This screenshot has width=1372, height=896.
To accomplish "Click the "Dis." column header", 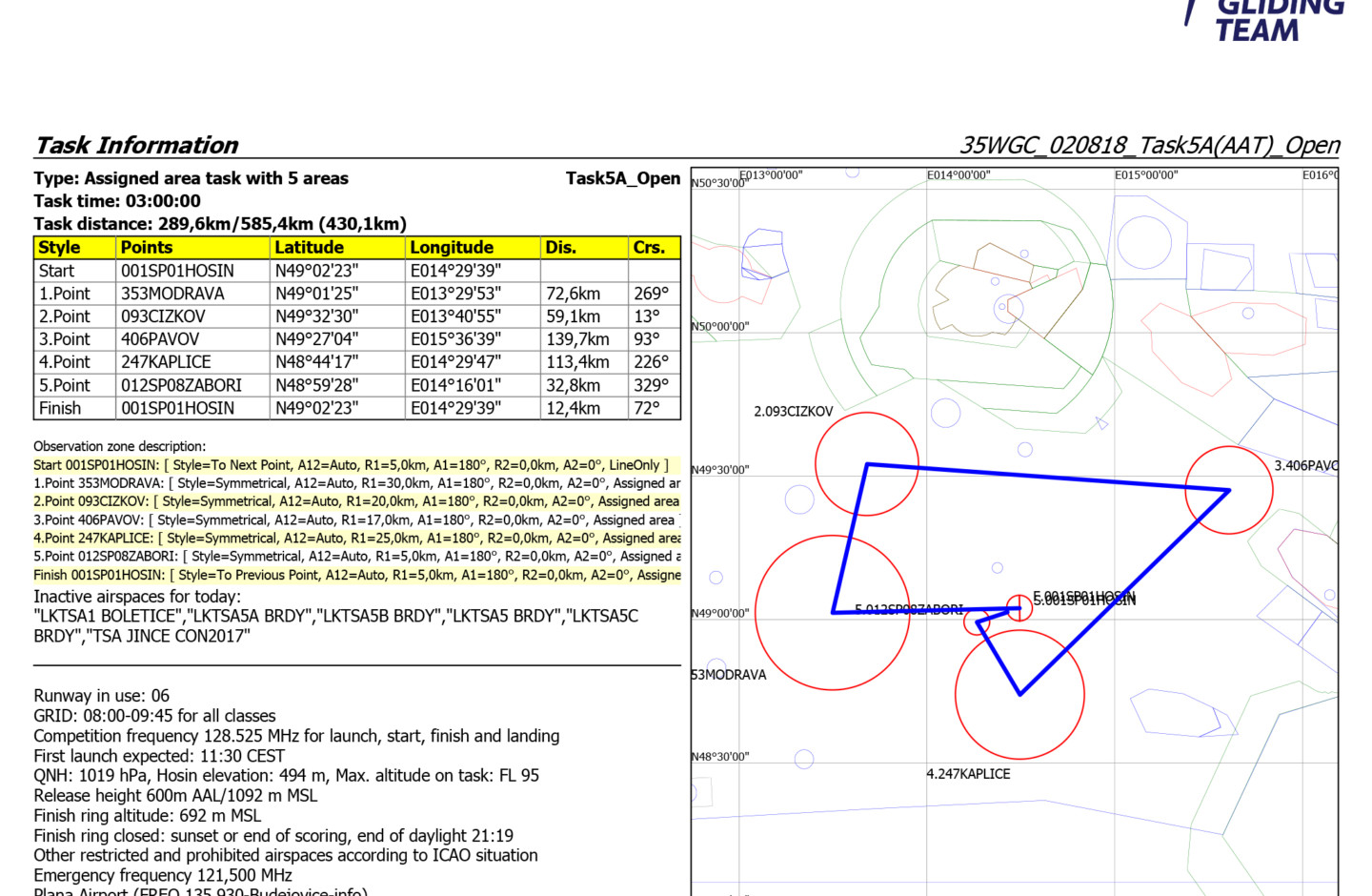I will click(560, 248).
